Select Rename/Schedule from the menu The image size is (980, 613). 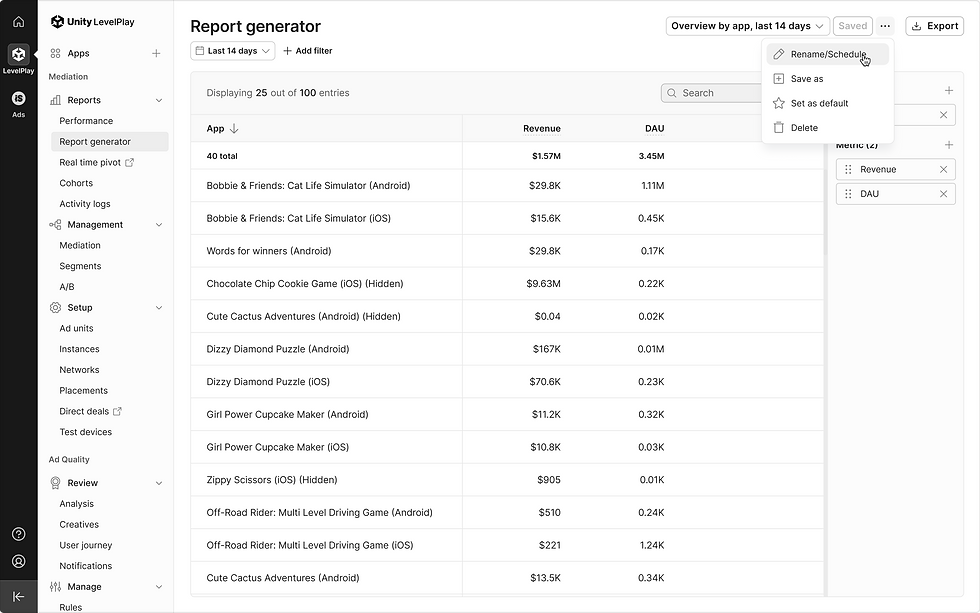(x=828, y=54)
